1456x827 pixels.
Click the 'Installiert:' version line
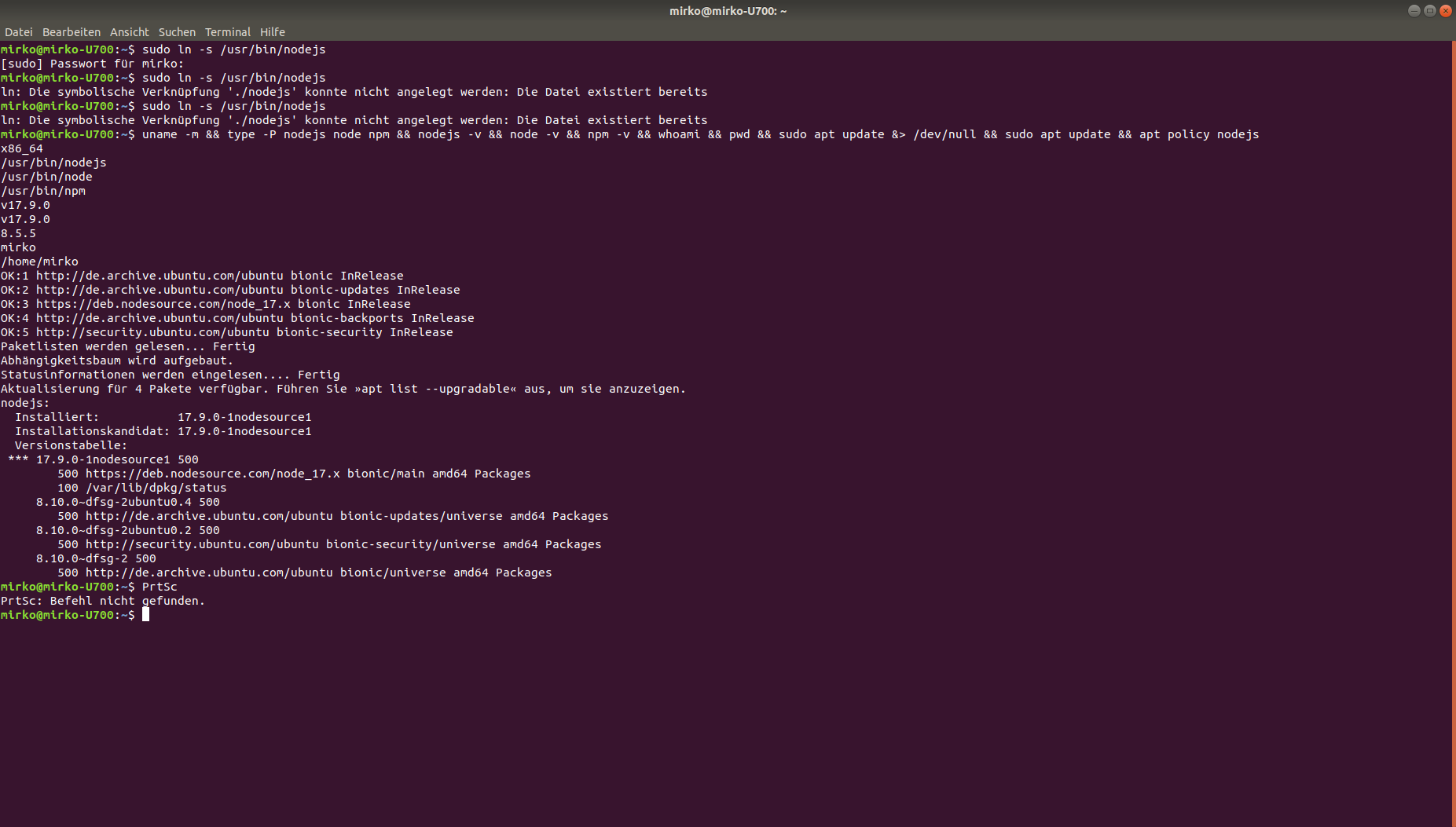tap(163, 417)
